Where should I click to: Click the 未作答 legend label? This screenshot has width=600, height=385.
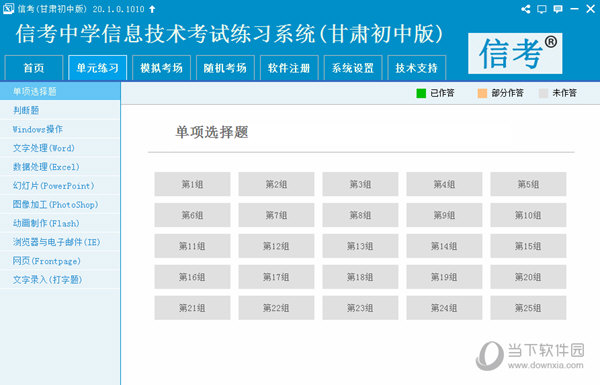[x=564, y=93]
